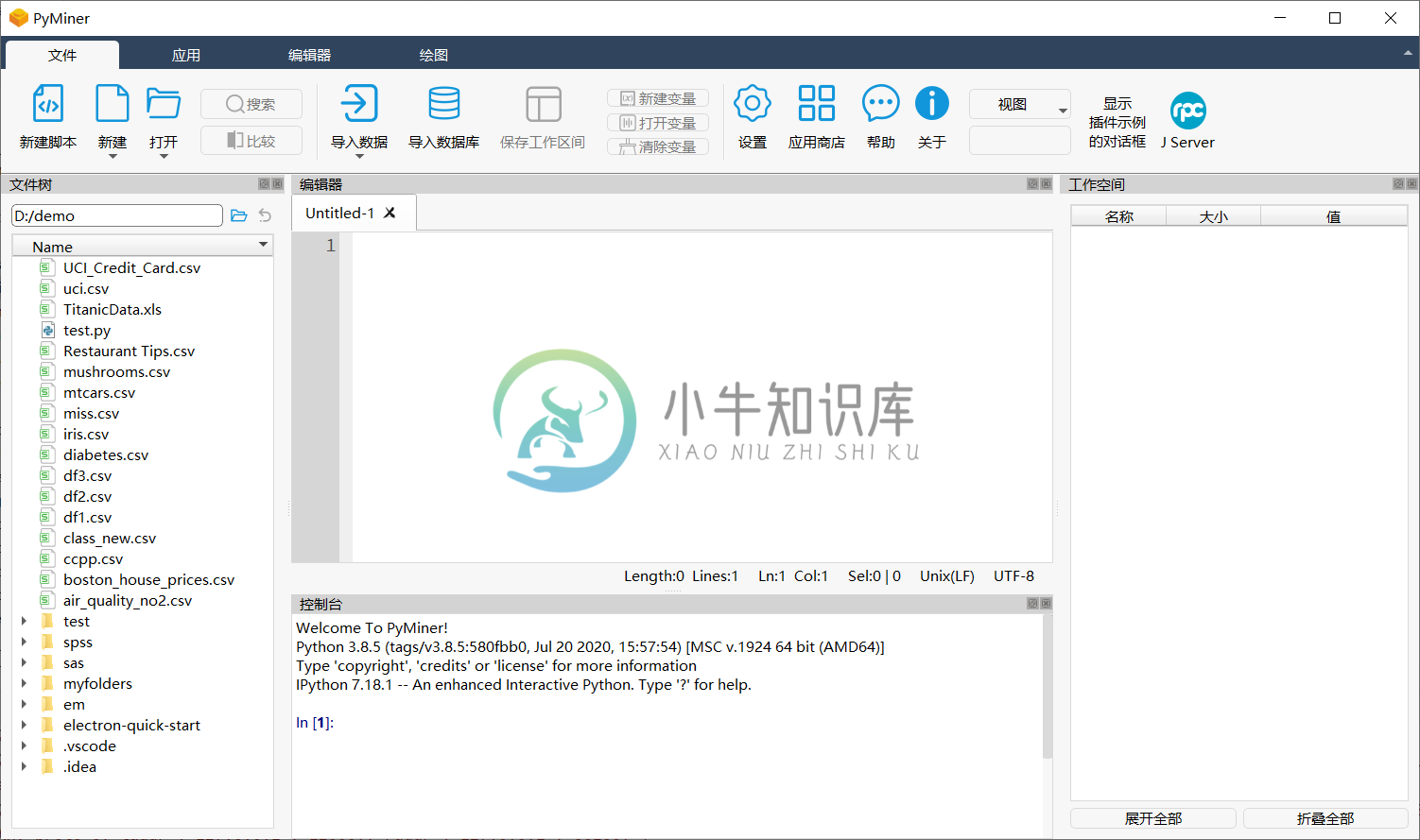Expand the sas folder
Image resolution: width=1420 pixels, height=840 pixels.
24,663
